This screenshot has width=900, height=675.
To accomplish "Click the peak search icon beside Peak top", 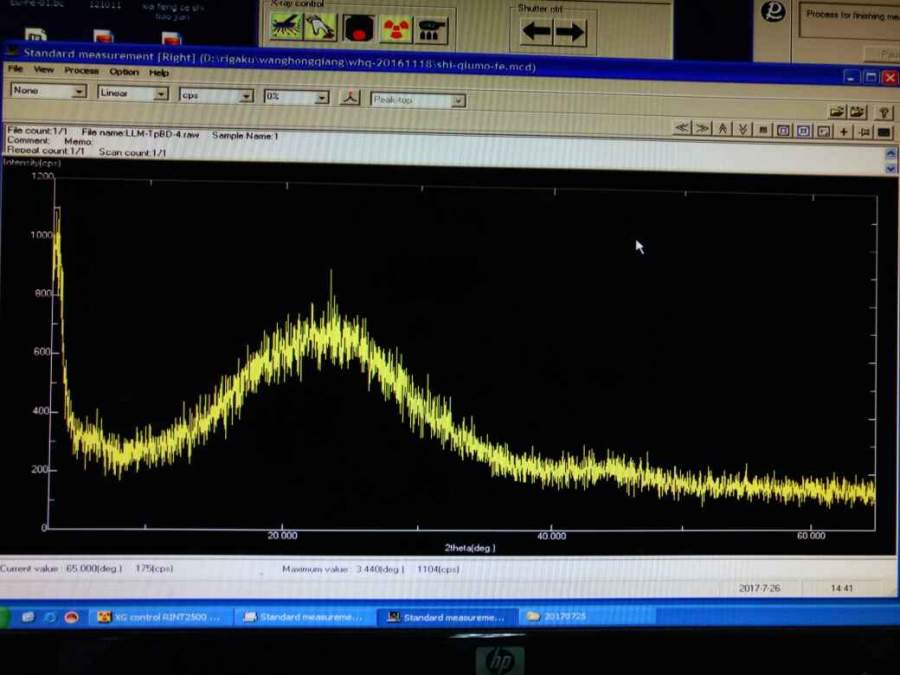I will click(x=350, y=98).
